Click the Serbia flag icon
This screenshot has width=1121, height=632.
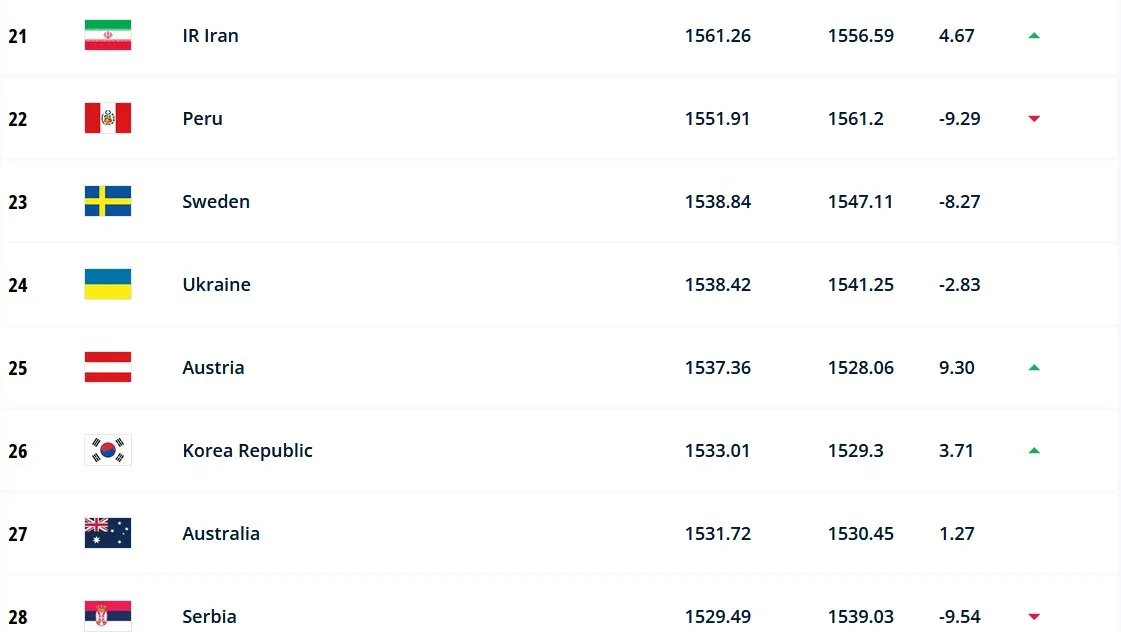pyautogui.click(x=107, y=615)
